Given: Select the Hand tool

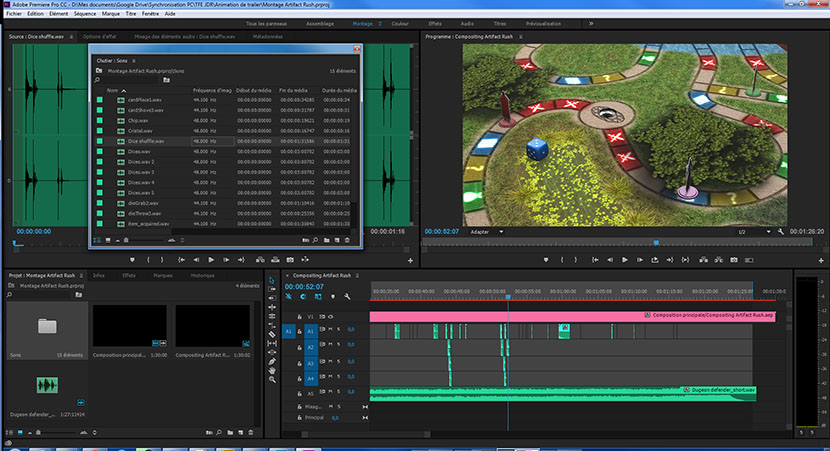Looking at the screenshot, I should pyautogui.click(x=272, y=371).
